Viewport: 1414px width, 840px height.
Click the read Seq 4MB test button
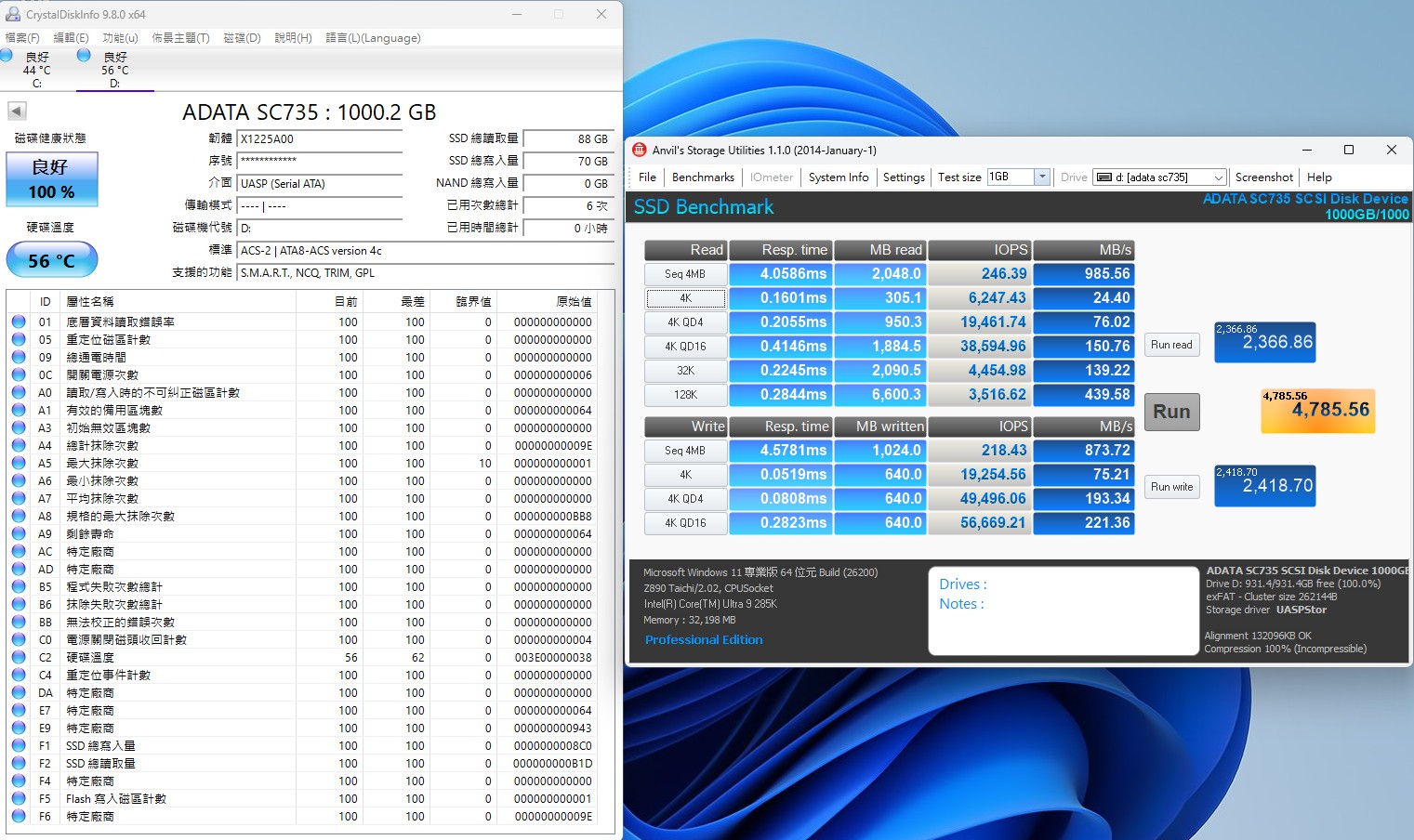685,274
